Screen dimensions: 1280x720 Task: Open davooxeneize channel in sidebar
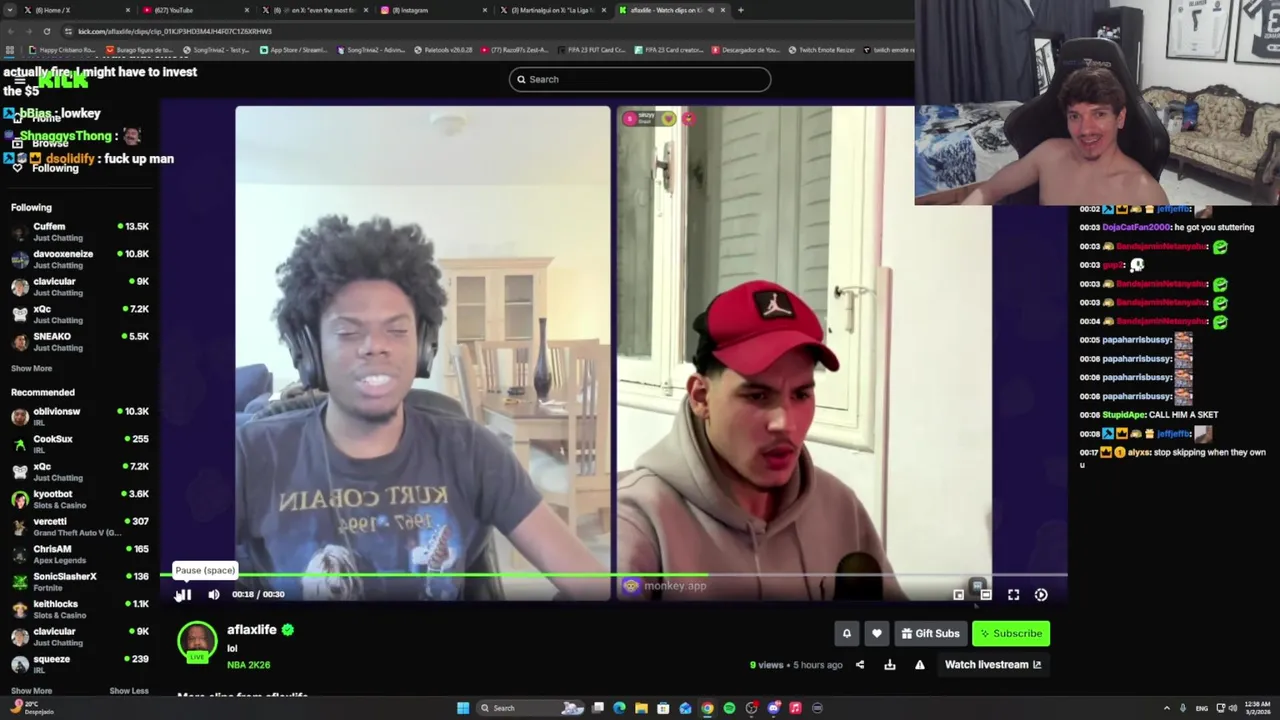[x=82, y=259]
